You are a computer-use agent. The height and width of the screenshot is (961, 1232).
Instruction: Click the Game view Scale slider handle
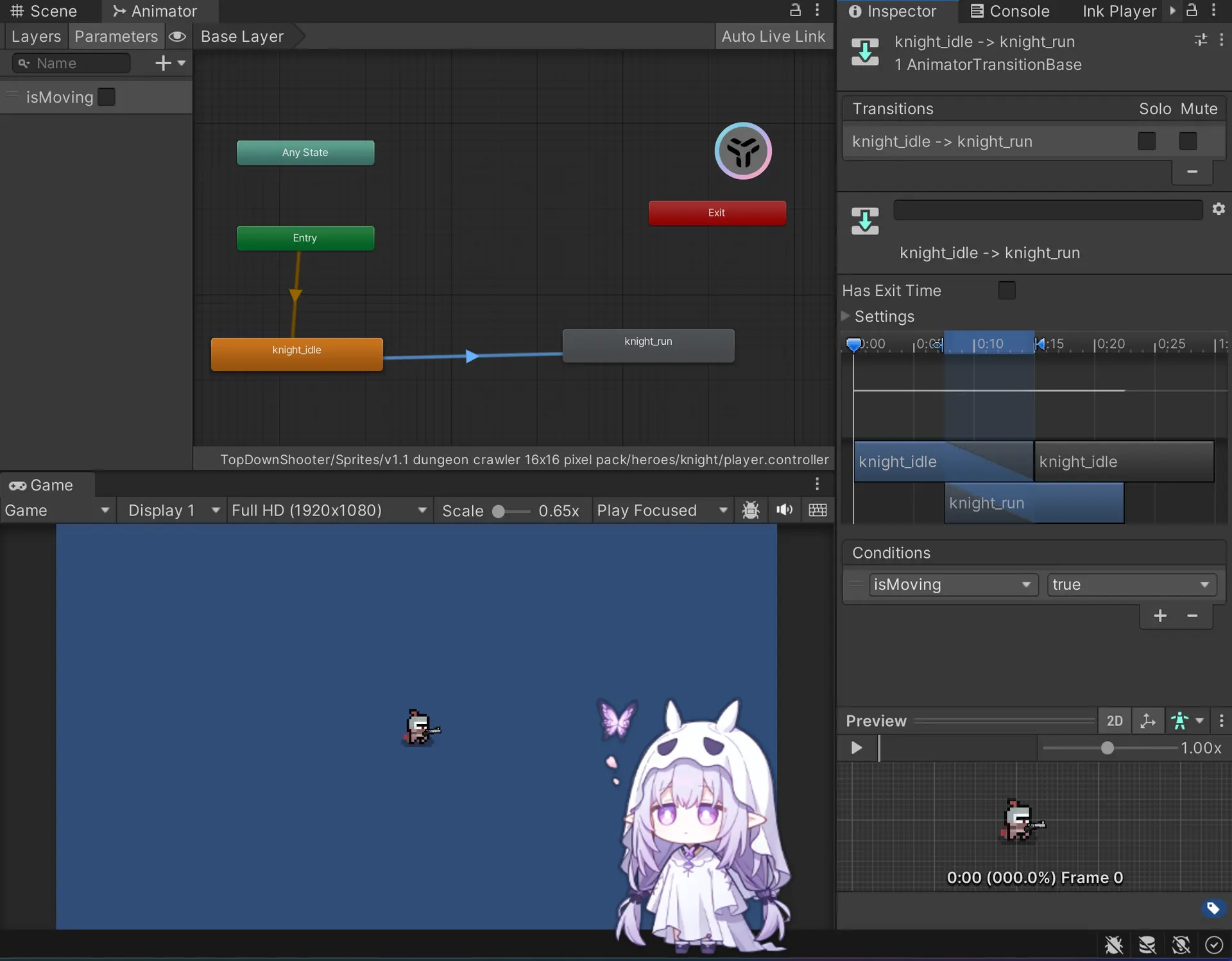click(499, 511)
